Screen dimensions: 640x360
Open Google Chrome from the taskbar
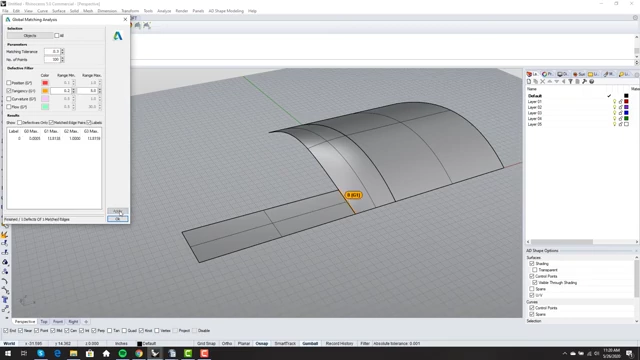[x=139, y=353]
